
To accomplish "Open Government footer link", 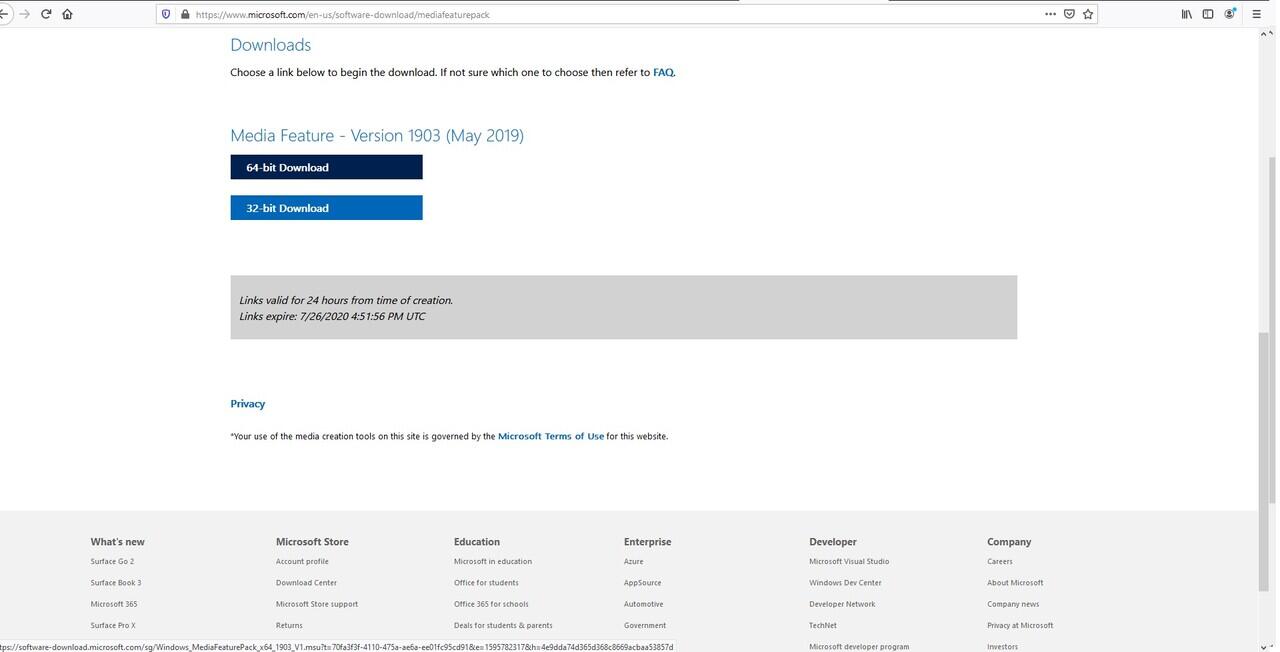I will (x=645, y=626).
